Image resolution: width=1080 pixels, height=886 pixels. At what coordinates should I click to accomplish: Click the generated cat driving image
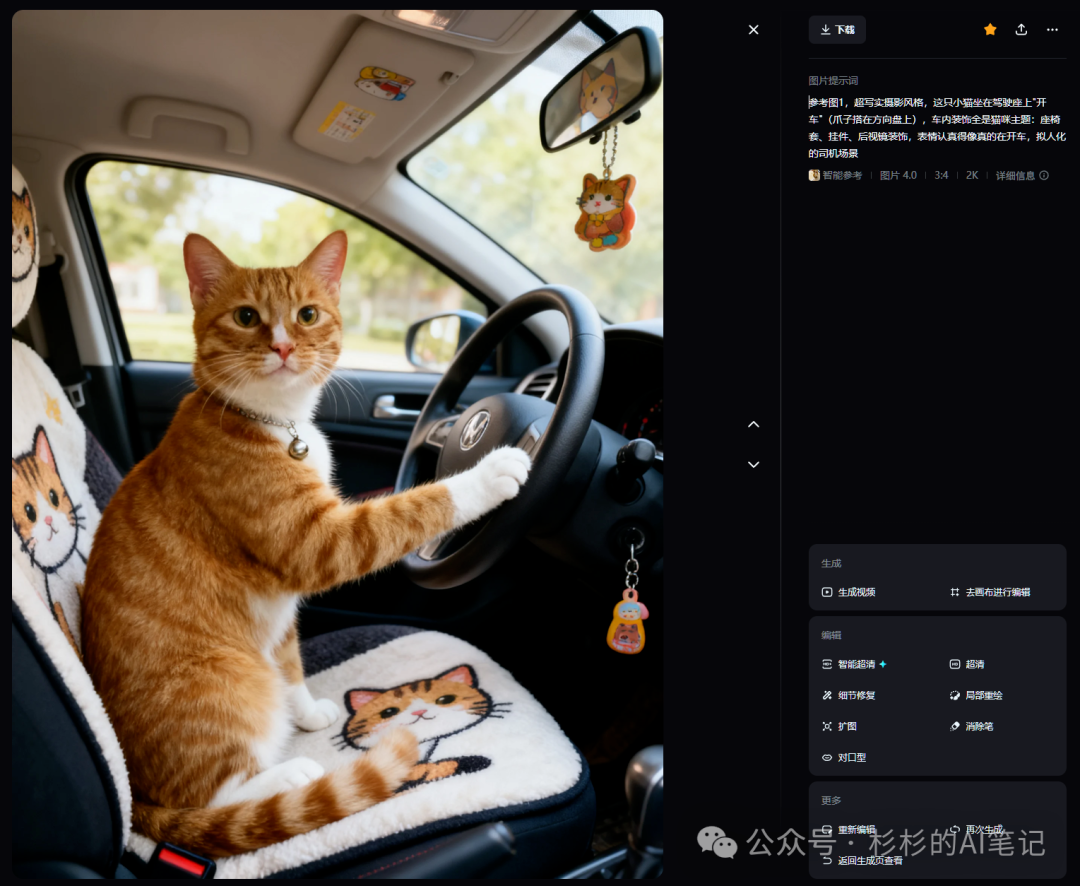click(338, 444)
